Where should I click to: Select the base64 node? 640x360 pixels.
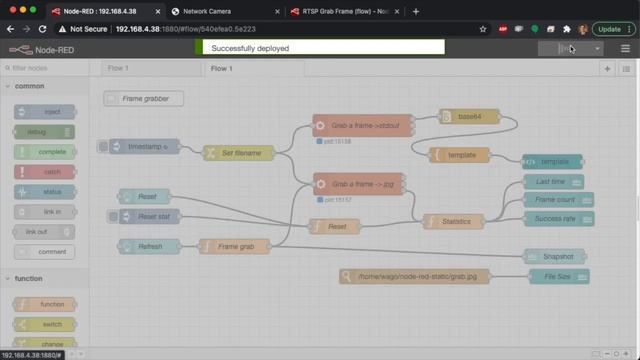[x=469, y=117]
